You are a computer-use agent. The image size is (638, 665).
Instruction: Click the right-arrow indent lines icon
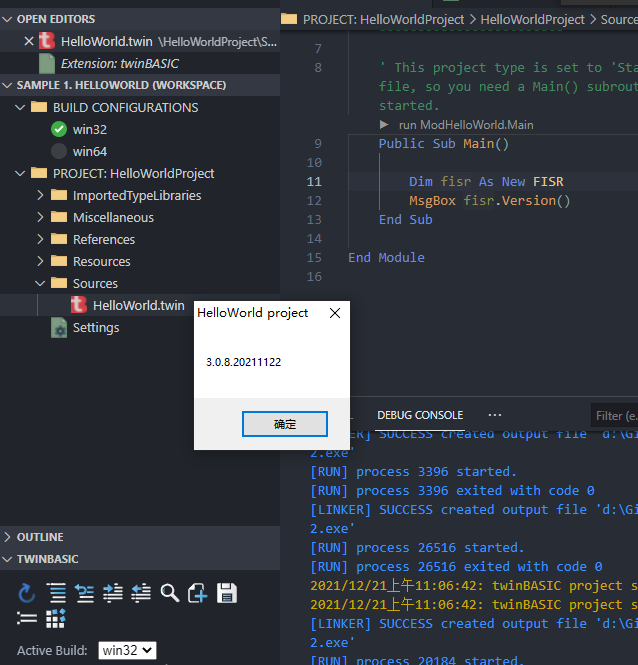[113, 593]
